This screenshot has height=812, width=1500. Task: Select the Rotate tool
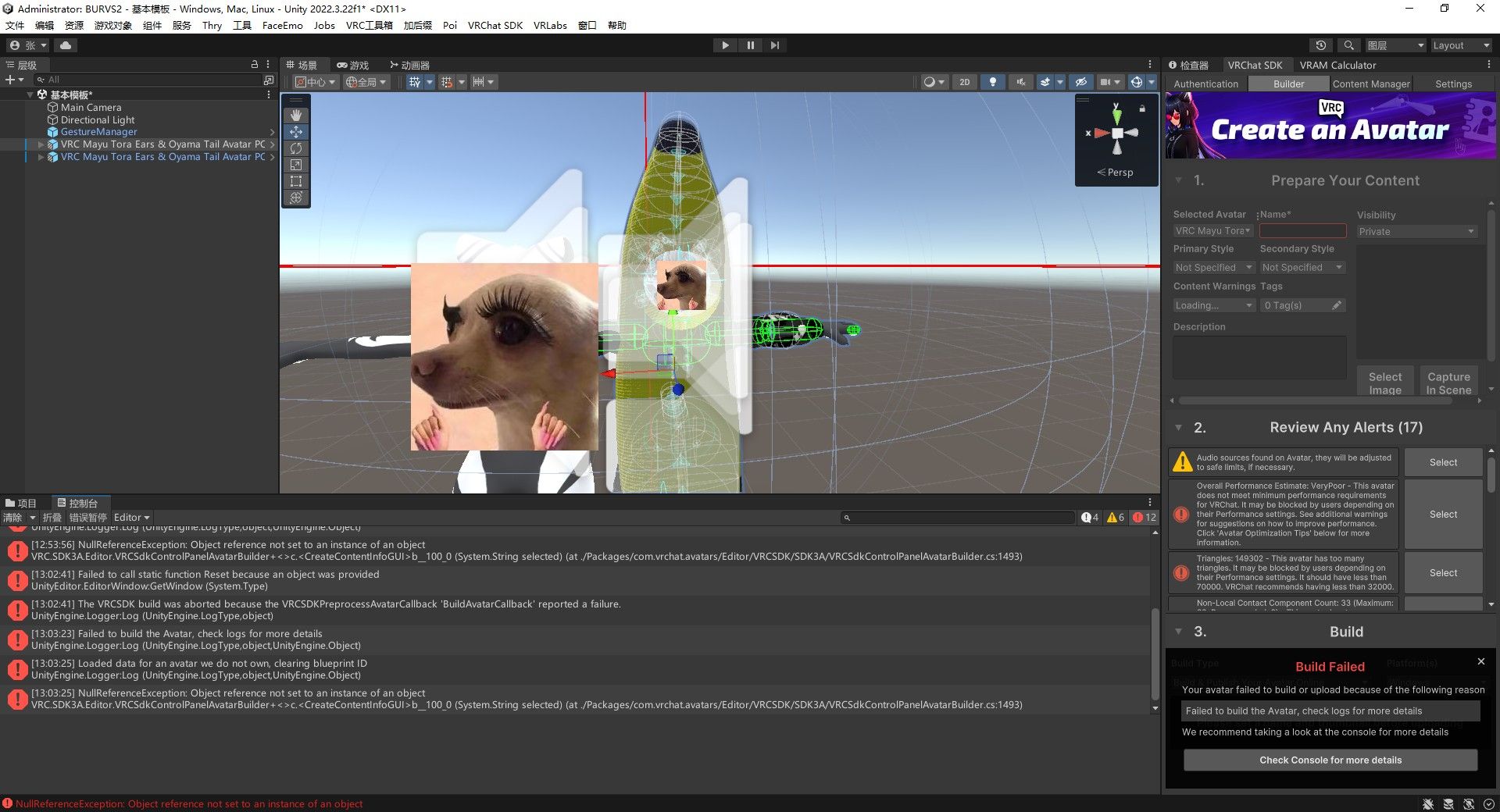point(296,148)
